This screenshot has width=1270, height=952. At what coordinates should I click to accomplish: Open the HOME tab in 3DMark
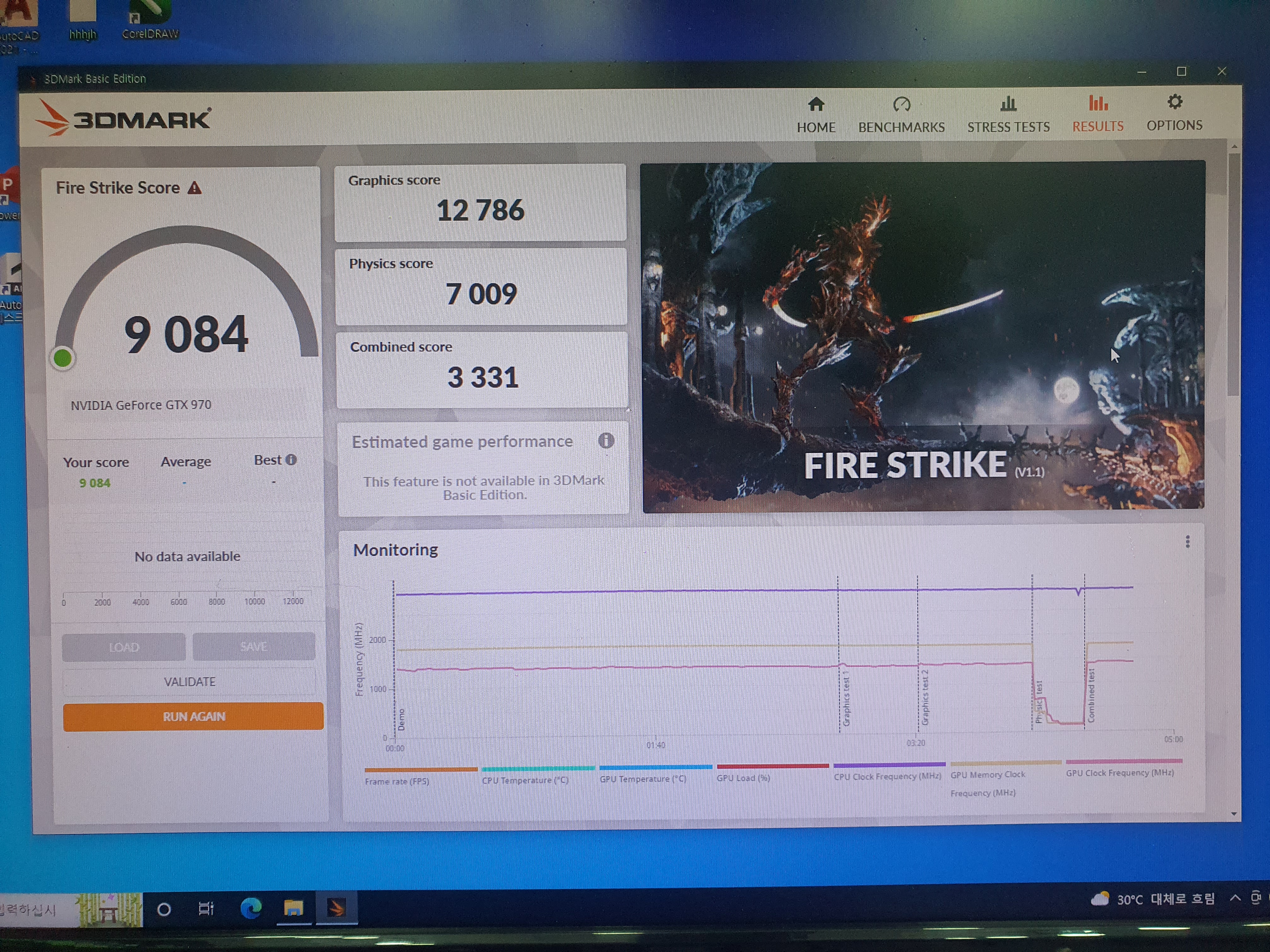click(816, 115)
